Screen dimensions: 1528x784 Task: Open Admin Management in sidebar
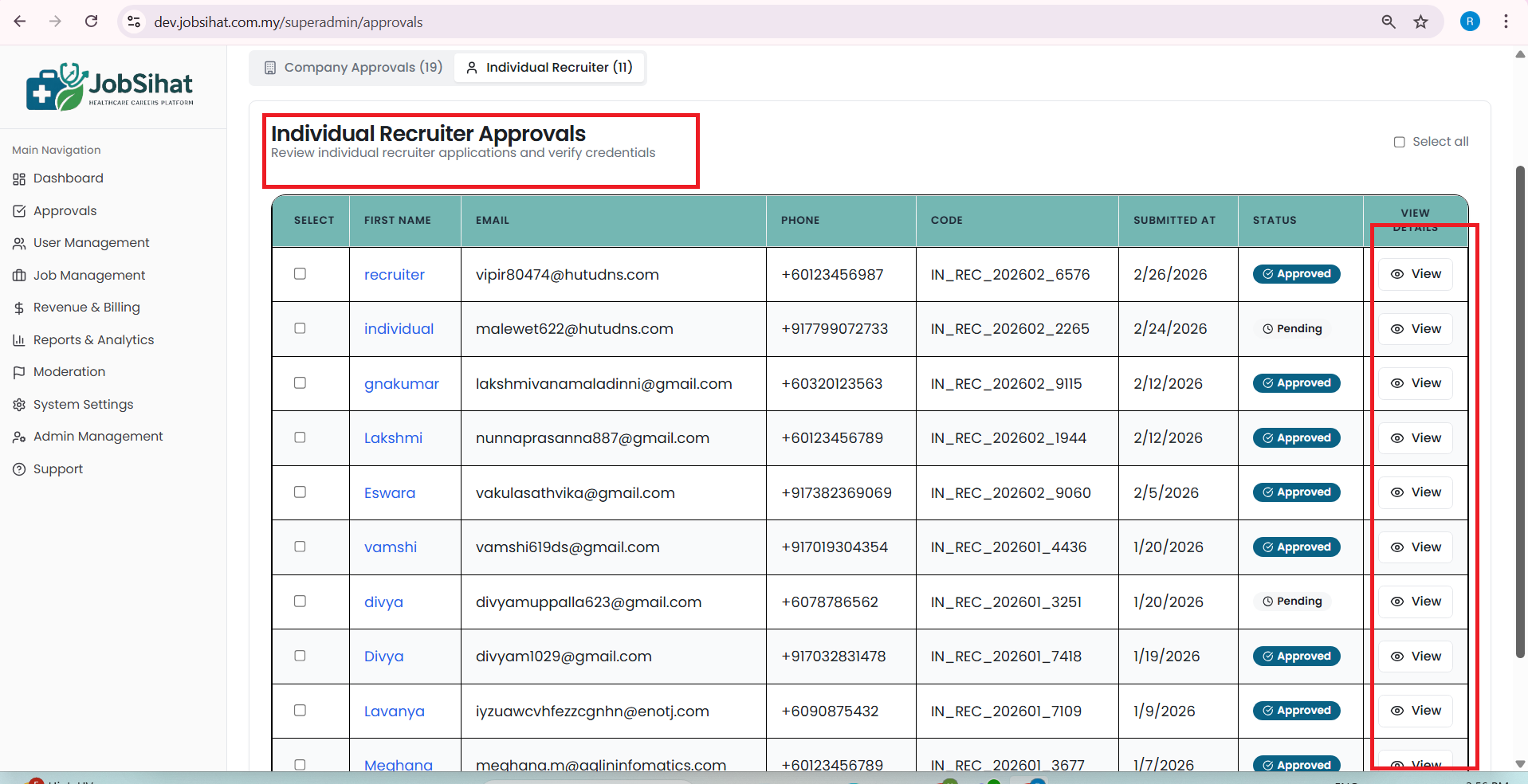pos(97,437)
